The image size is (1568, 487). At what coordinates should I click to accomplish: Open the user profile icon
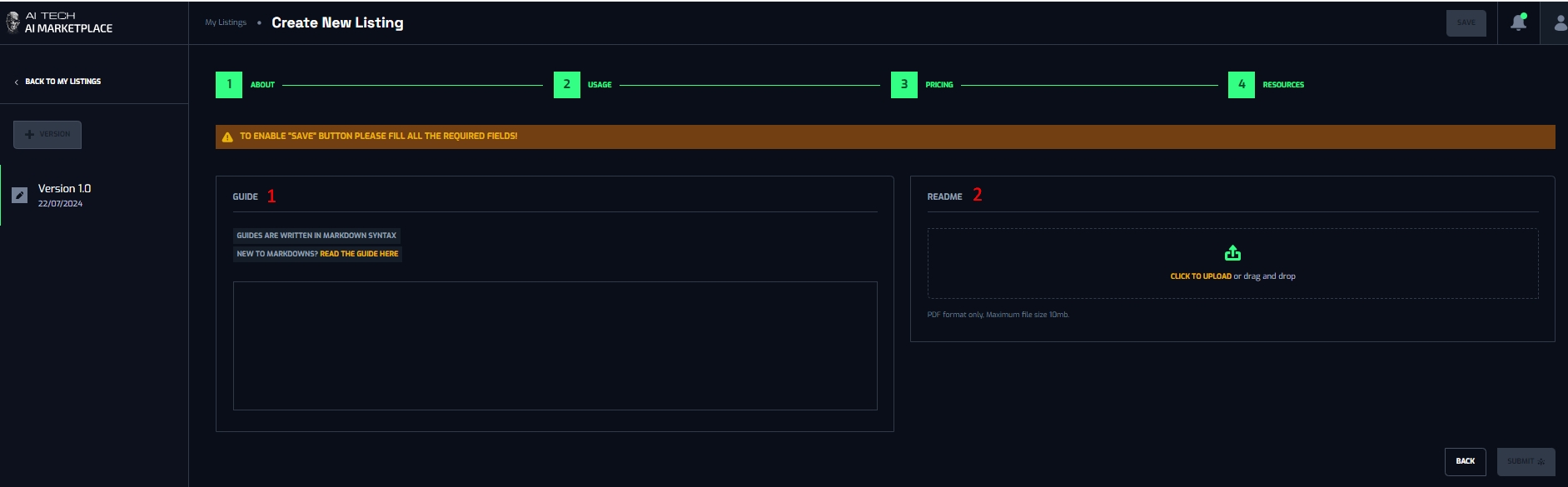(x=1560, y=22)
